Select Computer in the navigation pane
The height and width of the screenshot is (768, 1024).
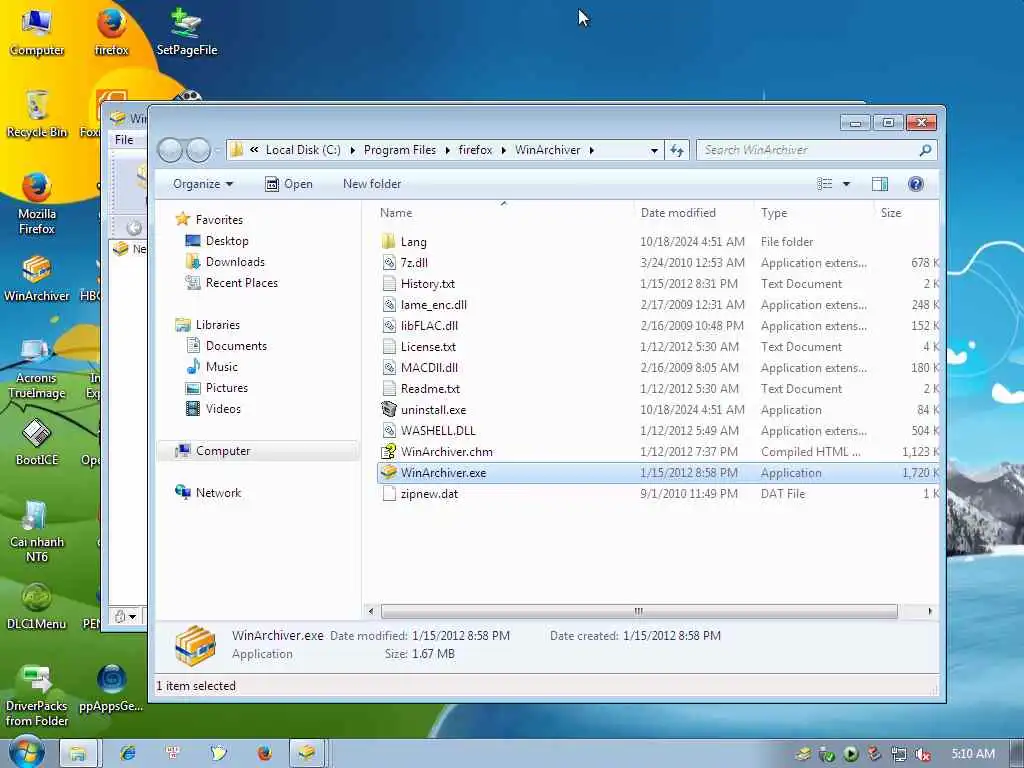click(x=223, y=451)
